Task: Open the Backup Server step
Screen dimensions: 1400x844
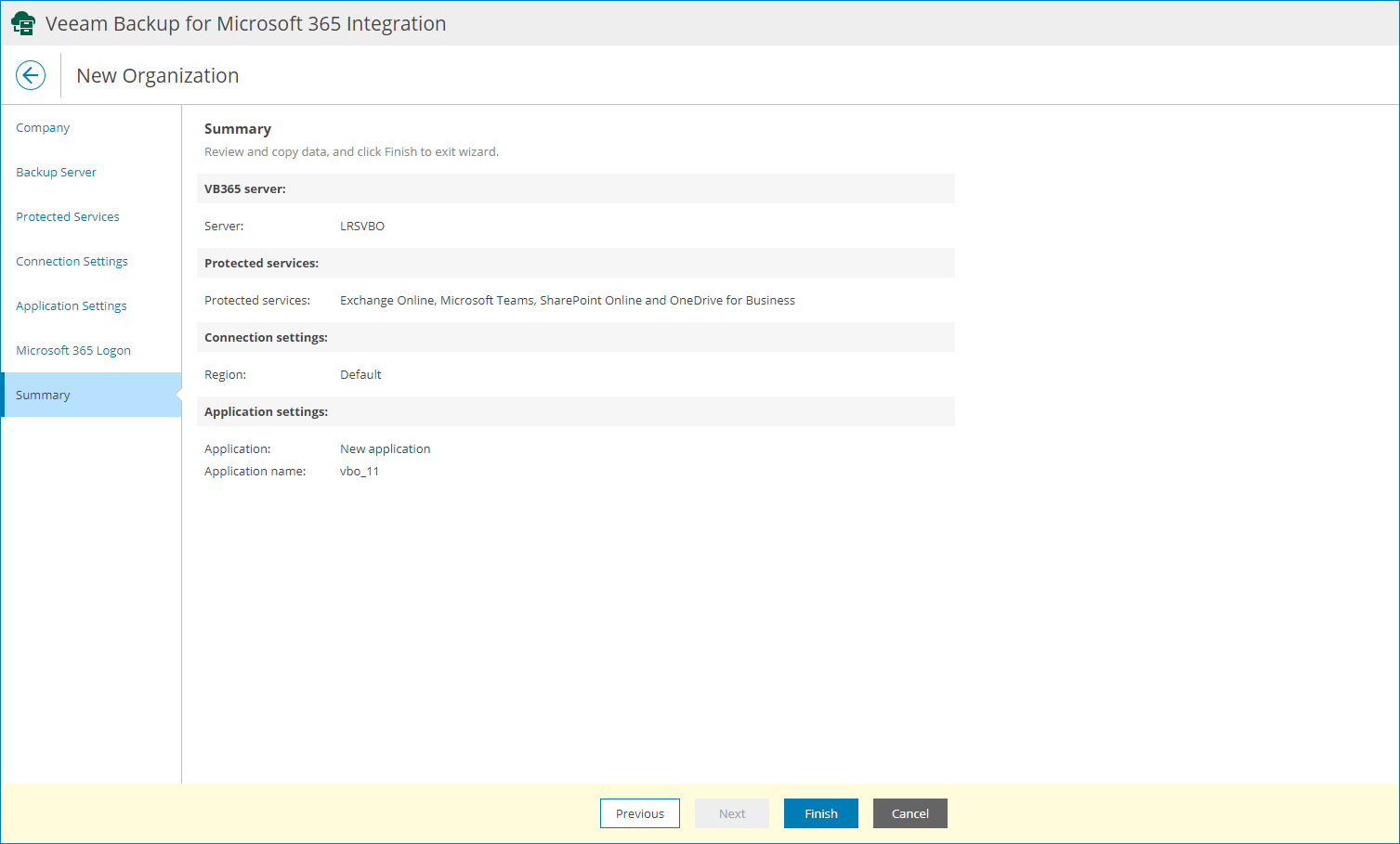Action: click(x=56, y=172)
